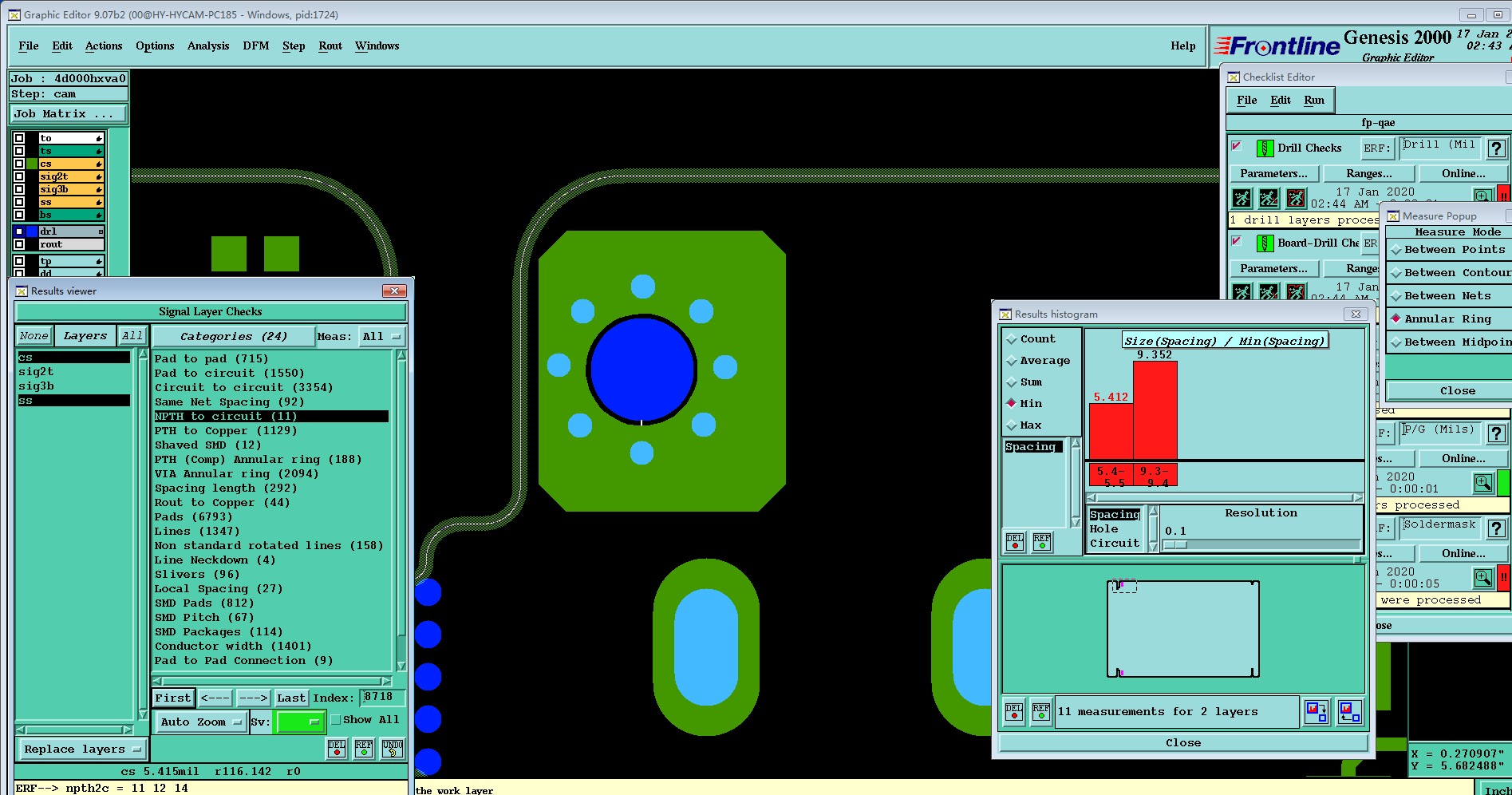Enable Show All checkbox in Results viewer
Image resolution: width=1512 pixels, height=795 pixels.
[336, 720]
